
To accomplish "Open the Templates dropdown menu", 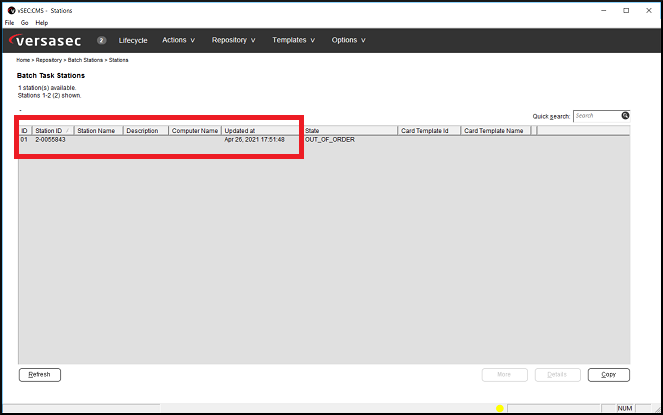I will tap(293, 40).
